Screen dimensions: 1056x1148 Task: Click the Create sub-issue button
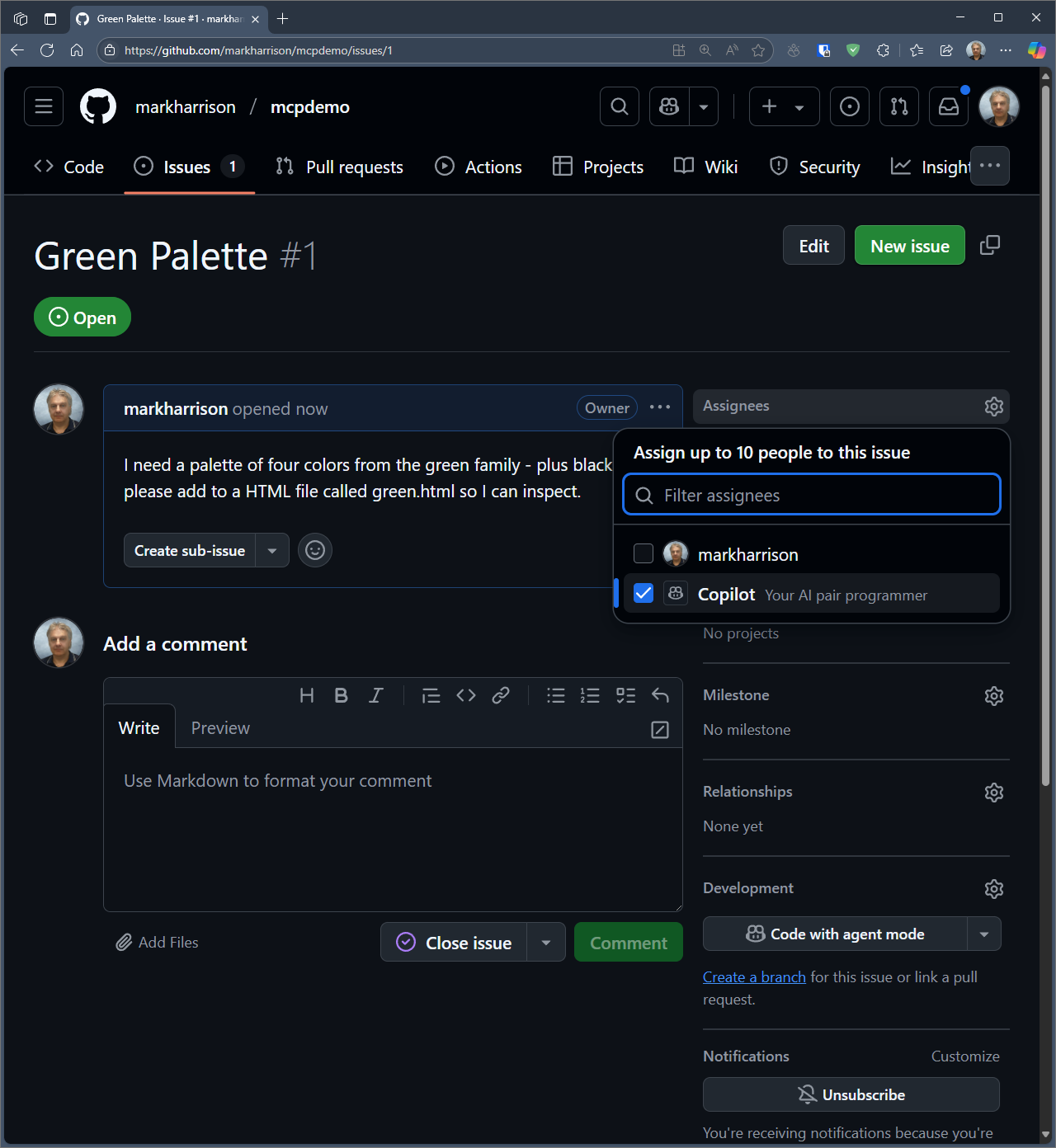(190, 550)
